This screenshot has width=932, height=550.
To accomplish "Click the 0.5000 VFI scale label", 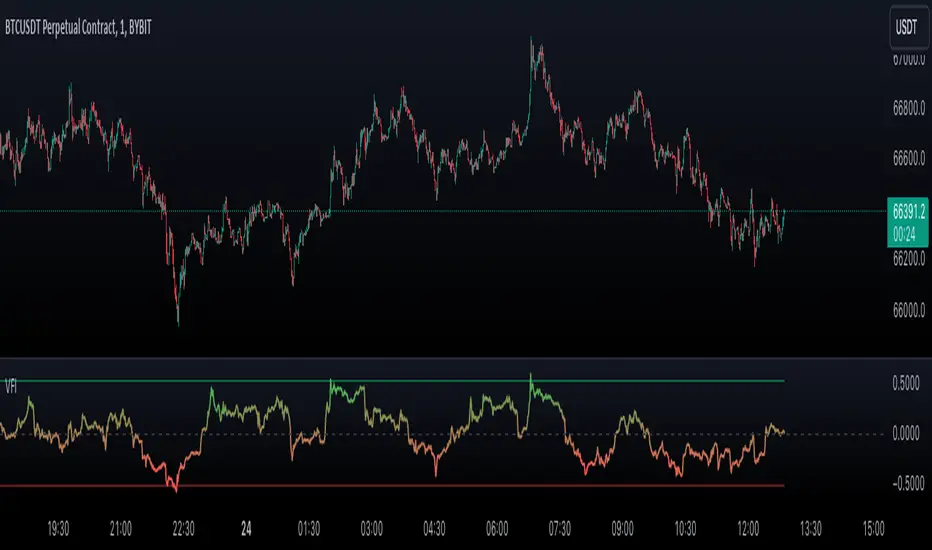I will [910, 382].
